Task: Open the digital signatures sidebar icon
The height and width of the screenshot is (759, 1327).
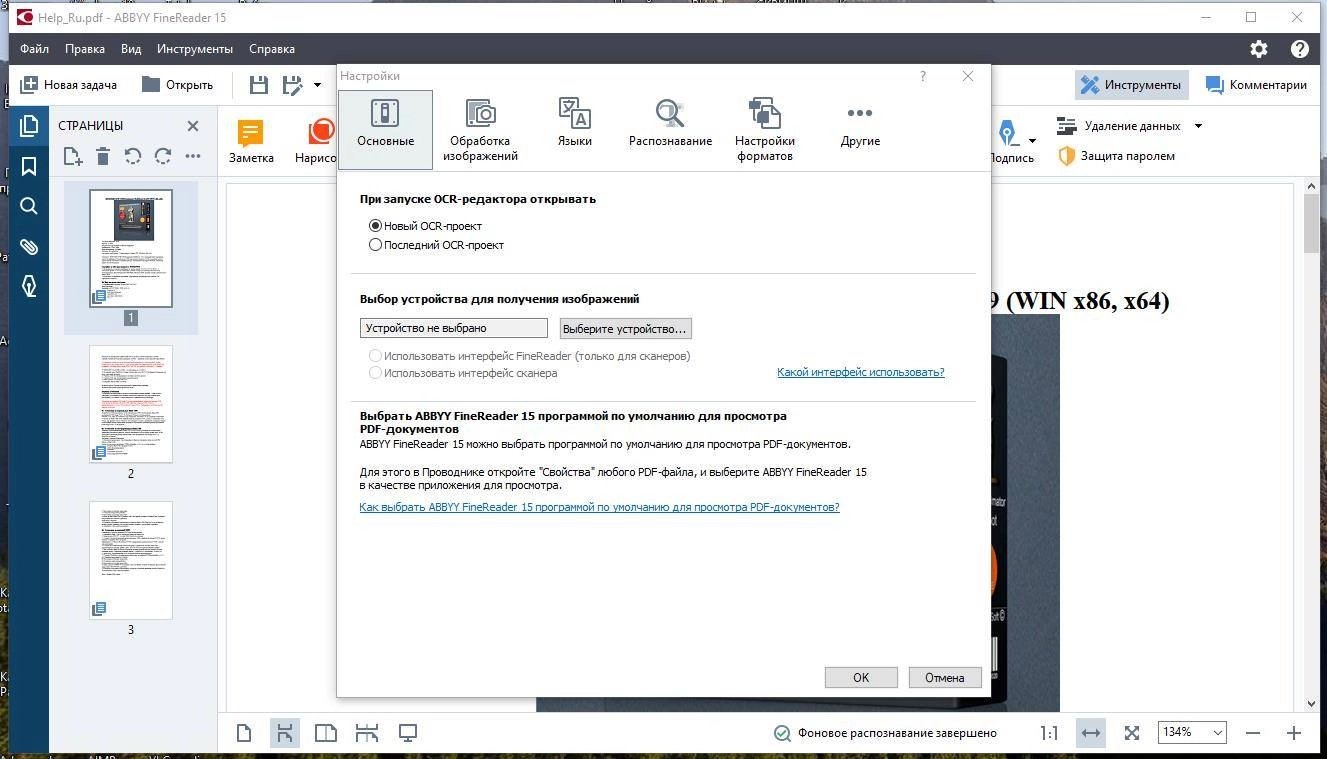Action: (x=29, y=286)
